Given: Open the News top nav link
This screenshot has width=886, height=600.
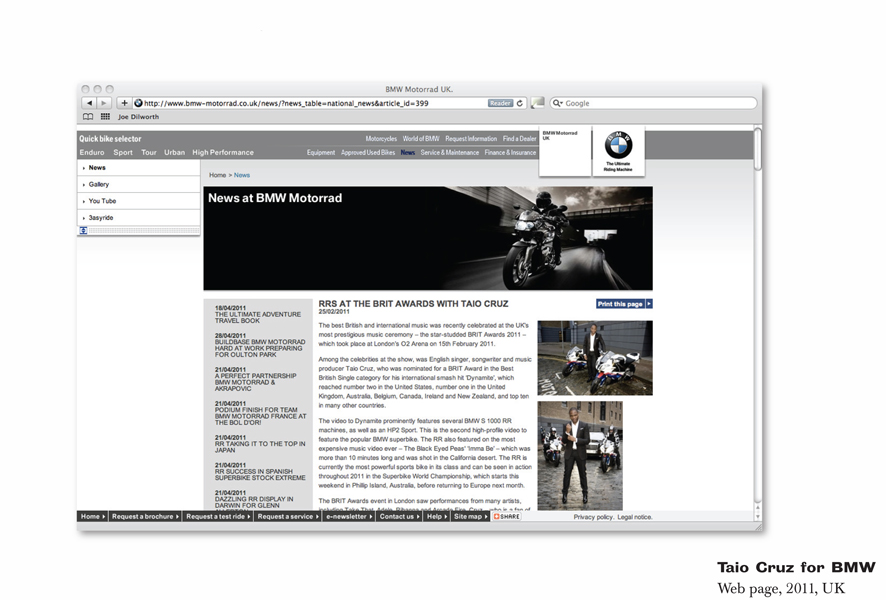Looking at the screenshot, I should coord(408,153).
